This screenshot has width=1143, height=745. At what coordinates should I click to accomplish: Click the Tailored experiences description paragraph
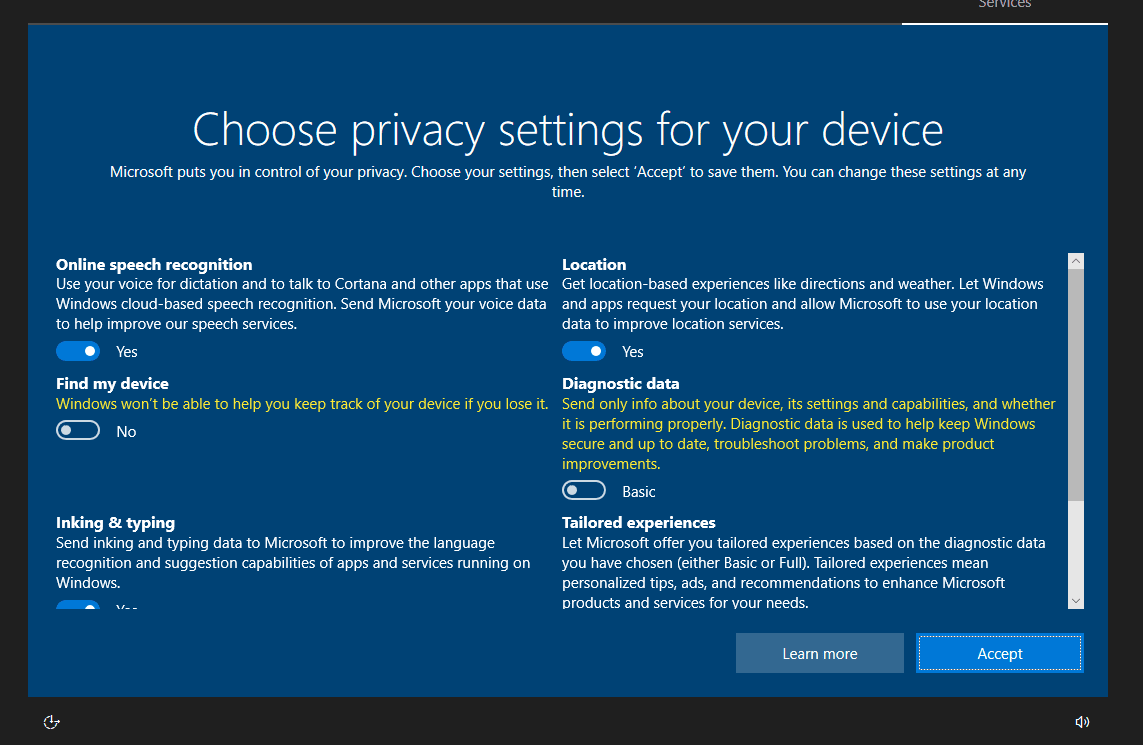point(803,572)
